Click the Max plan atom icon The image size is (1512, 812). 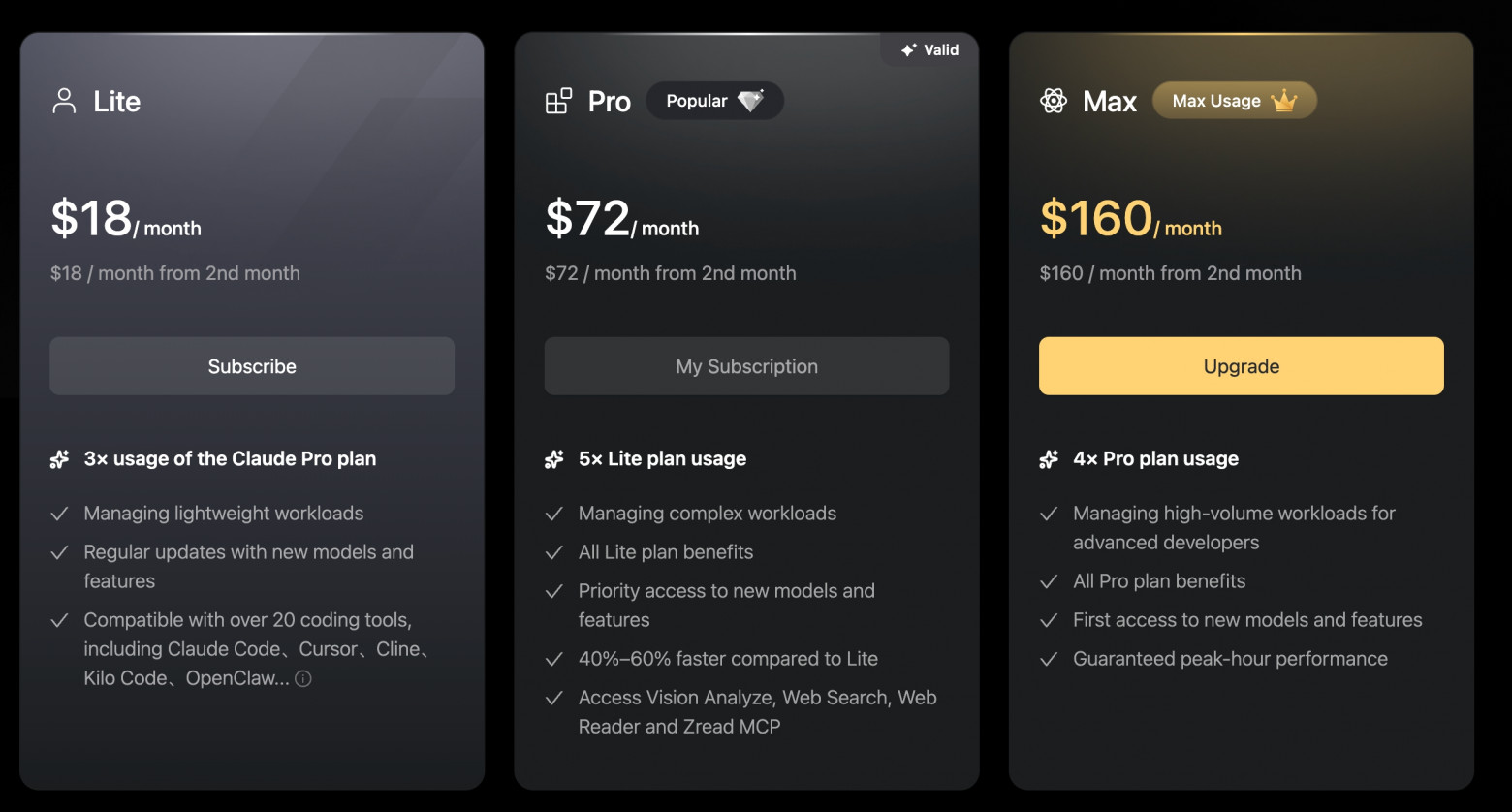pyautogui.click(x=1054, y=101)
